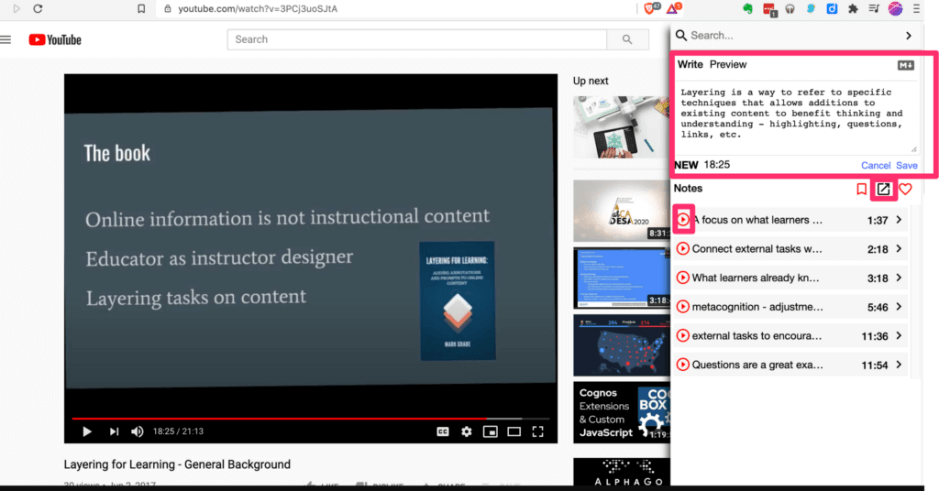The width and height of the screenshot is (939, 491).
Task: Mute the video volume speaker
Action: click(137, 432)
